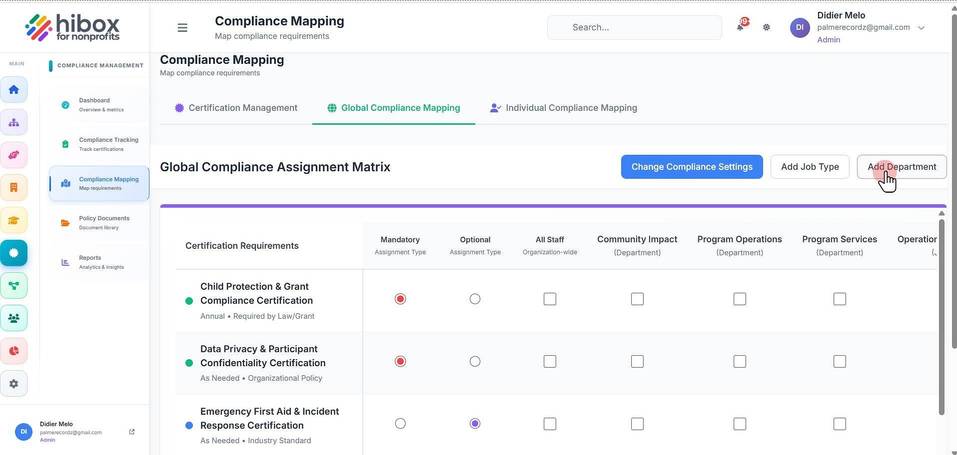Screen dimensions: 957x455
Task: Click the Reports chart icon
Action: [65, 262]
